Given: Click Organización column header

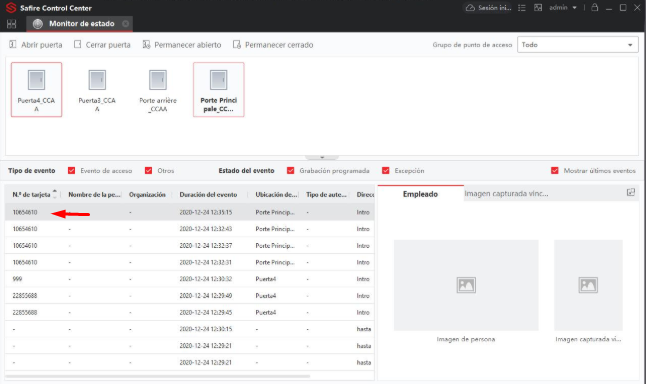Looking at the screenshot, I should coord(147,194).
